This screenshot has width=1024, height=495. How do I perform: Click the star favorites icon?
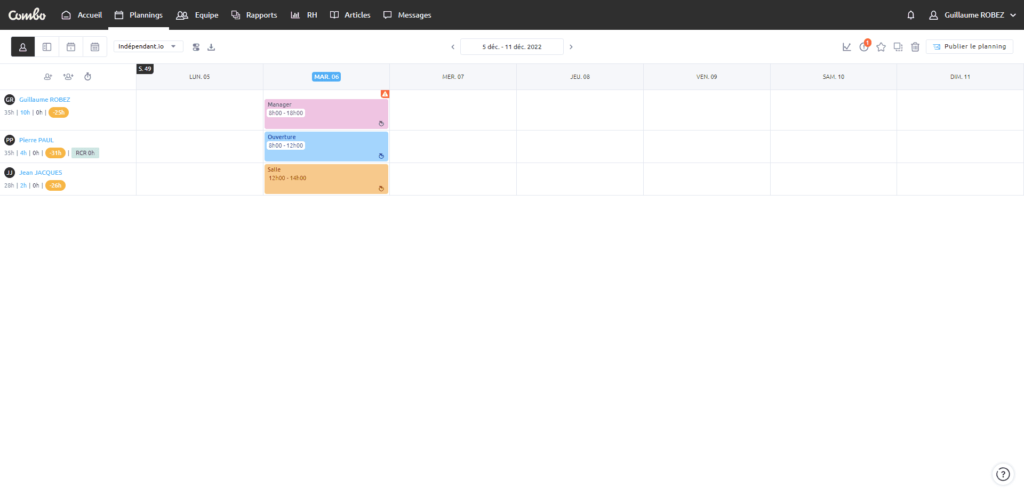coord(881,47)
